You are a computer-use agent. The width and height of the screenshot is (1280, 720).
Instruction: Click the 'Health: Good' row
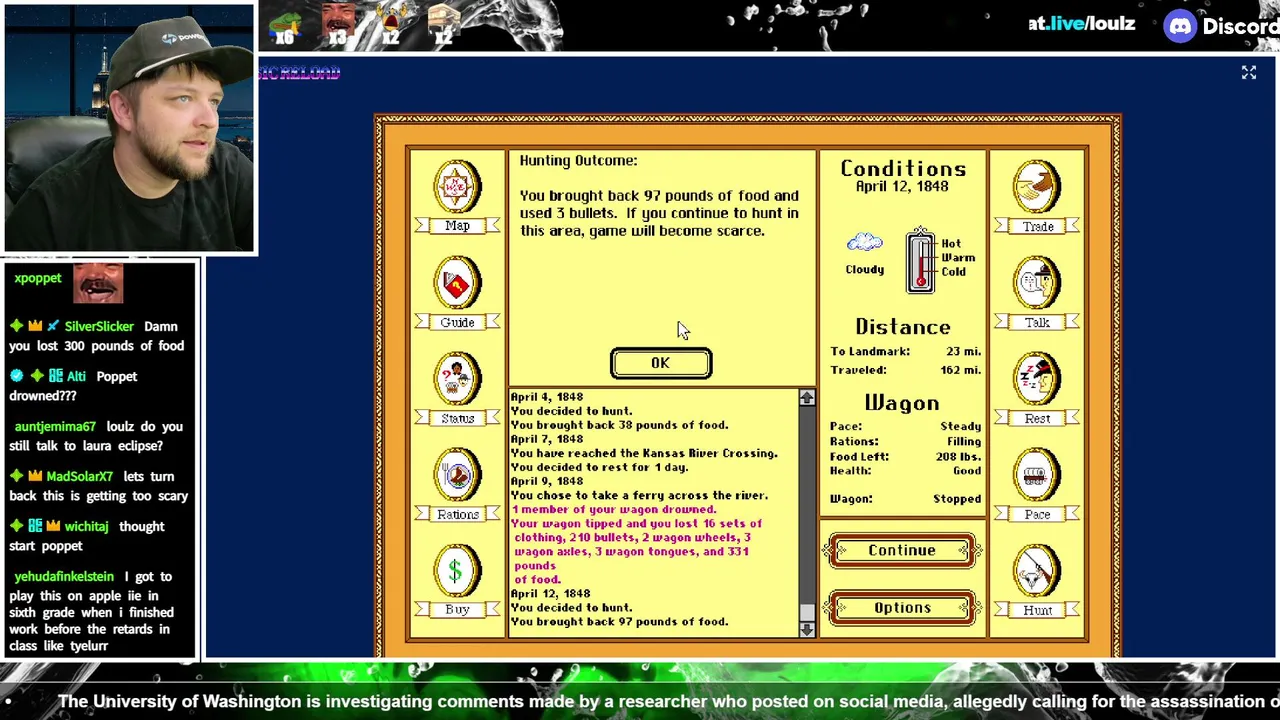[x=904, y=470]
